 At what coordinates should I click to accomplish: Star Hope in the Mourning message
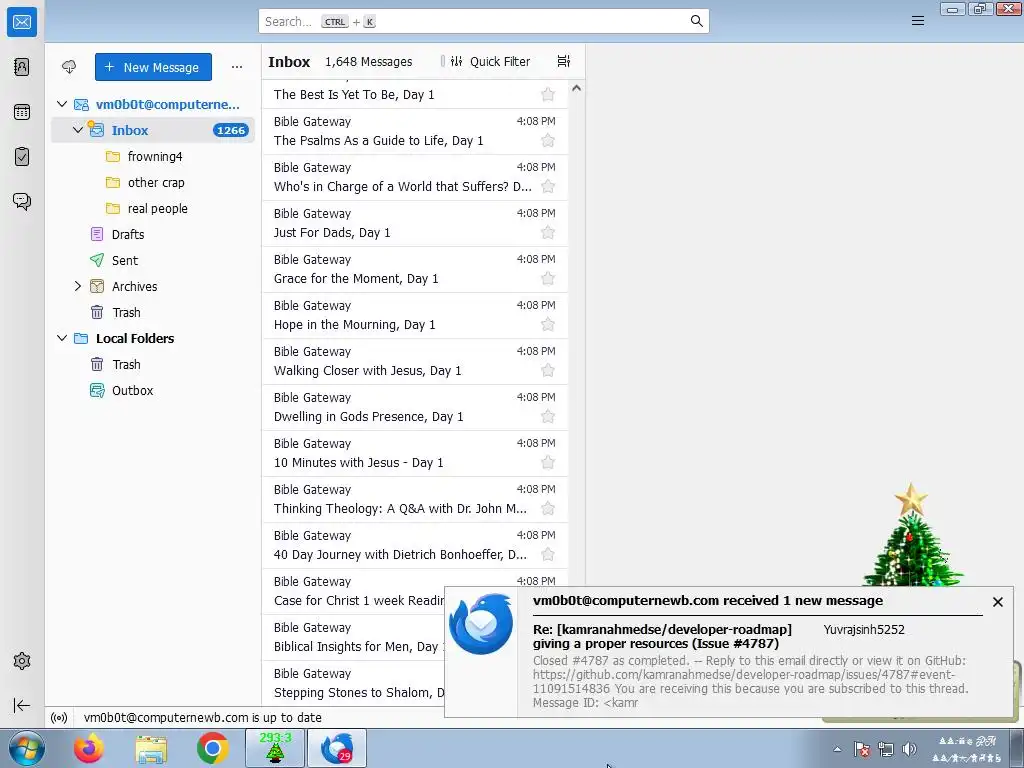pos(548,325)
